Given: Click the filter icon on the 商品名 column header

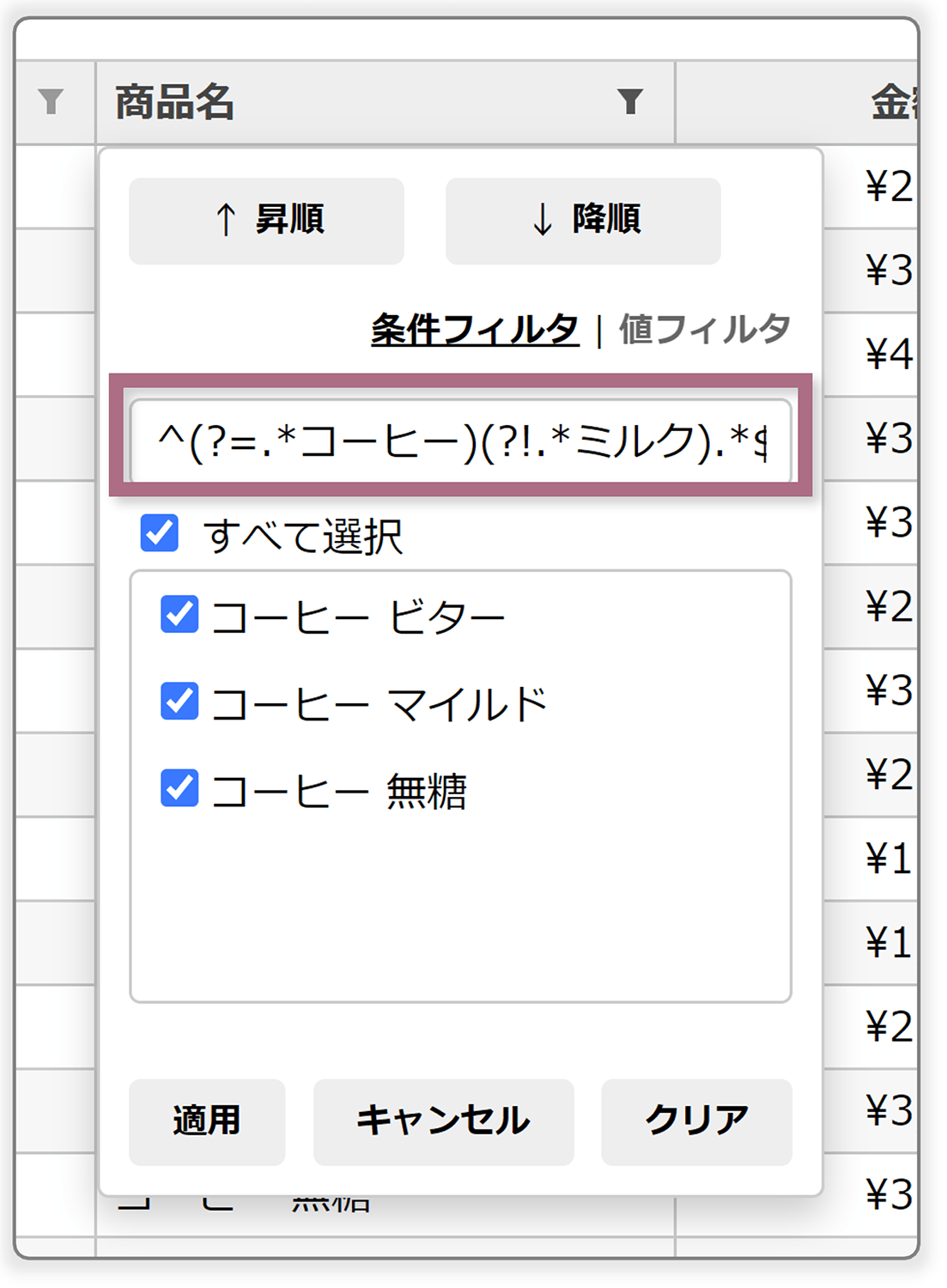Looking at the screenshot, I should [631, 103].
